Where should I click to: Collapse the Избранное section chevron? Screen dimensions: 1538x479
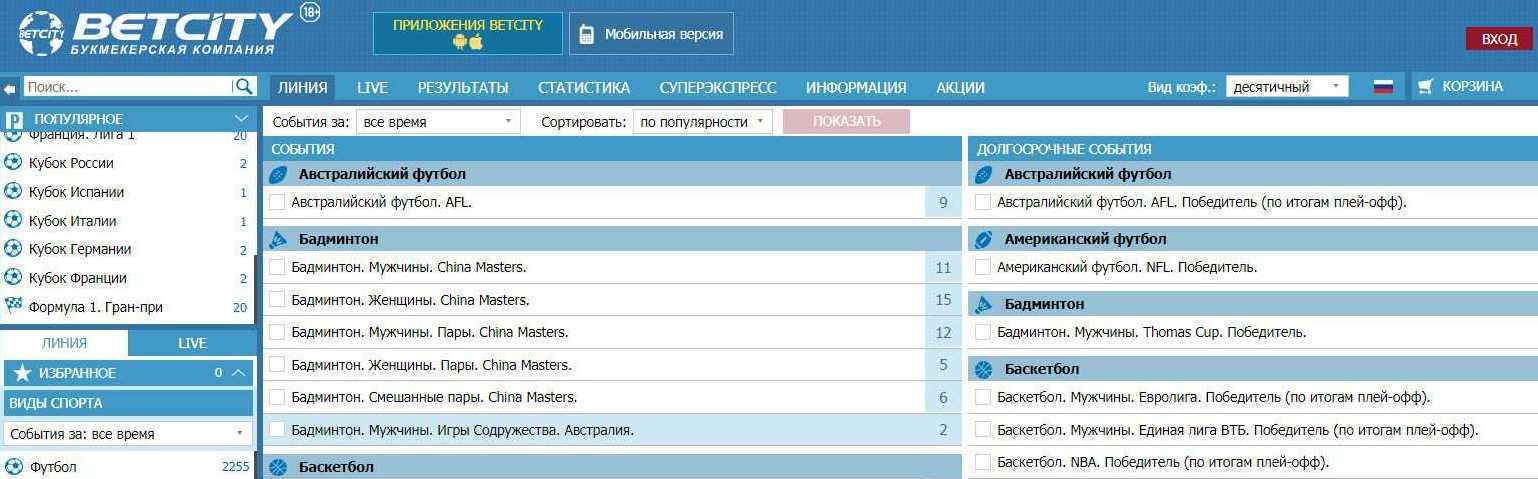click(238, 373)
